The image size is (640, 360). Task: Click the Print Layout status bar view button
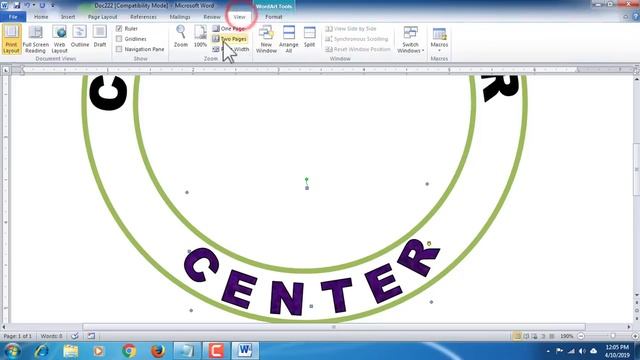click(517, 336)
